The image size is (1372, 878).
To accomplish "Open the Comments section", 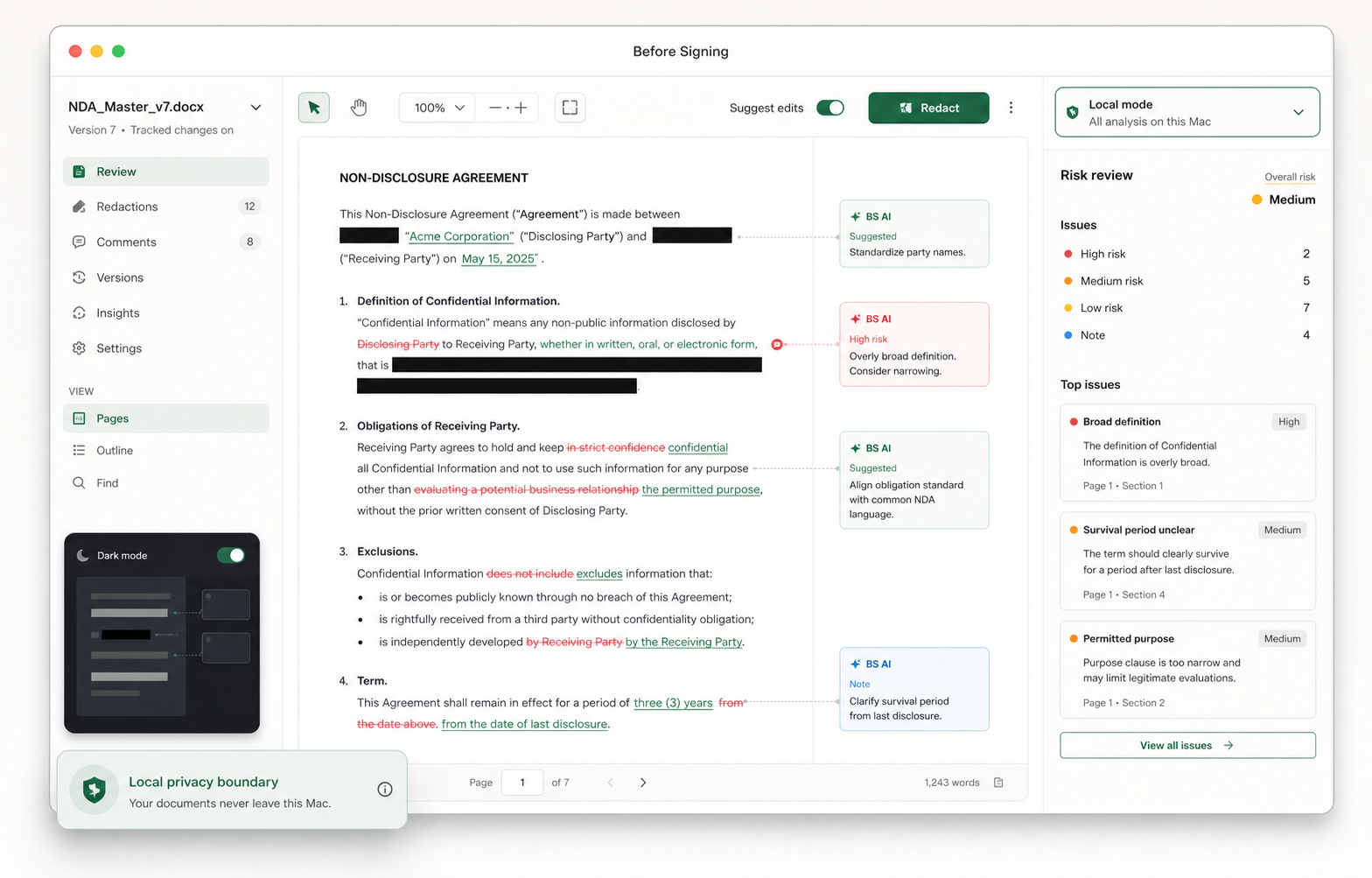I will click(x=166, y=242).
